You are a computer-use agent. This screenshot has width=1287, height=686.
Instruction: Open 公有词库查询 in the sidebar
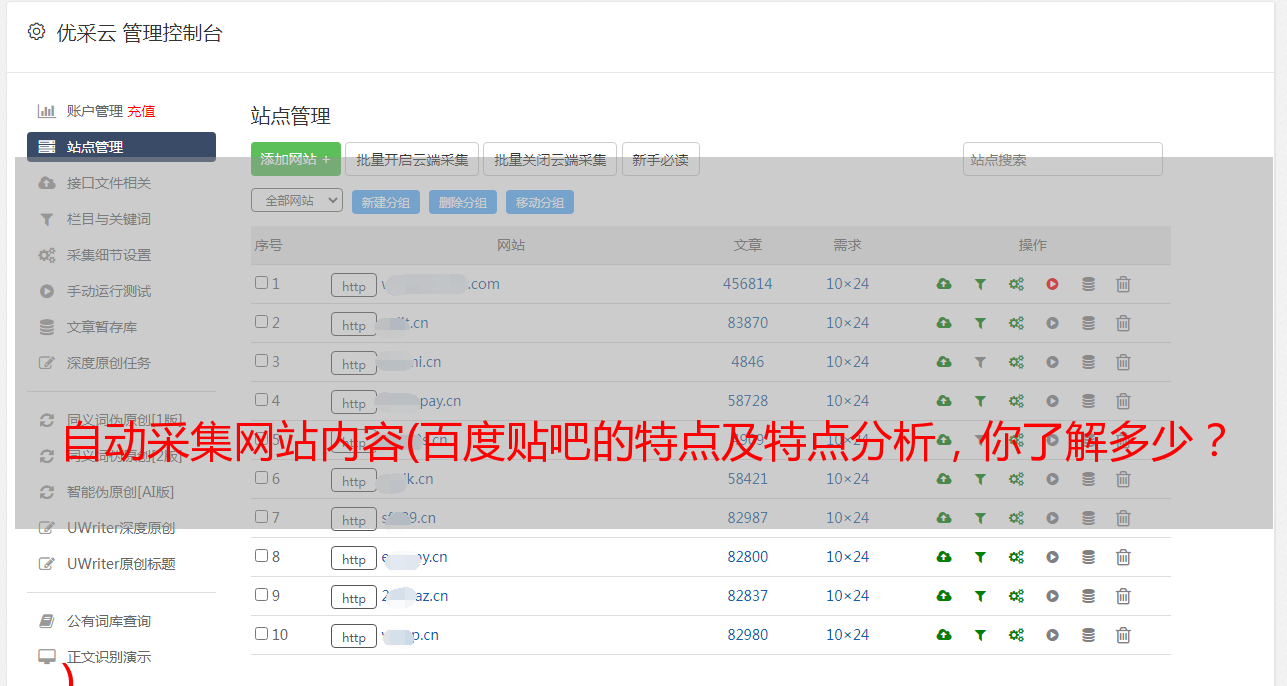pyautogui.click(x=109, y=621)
